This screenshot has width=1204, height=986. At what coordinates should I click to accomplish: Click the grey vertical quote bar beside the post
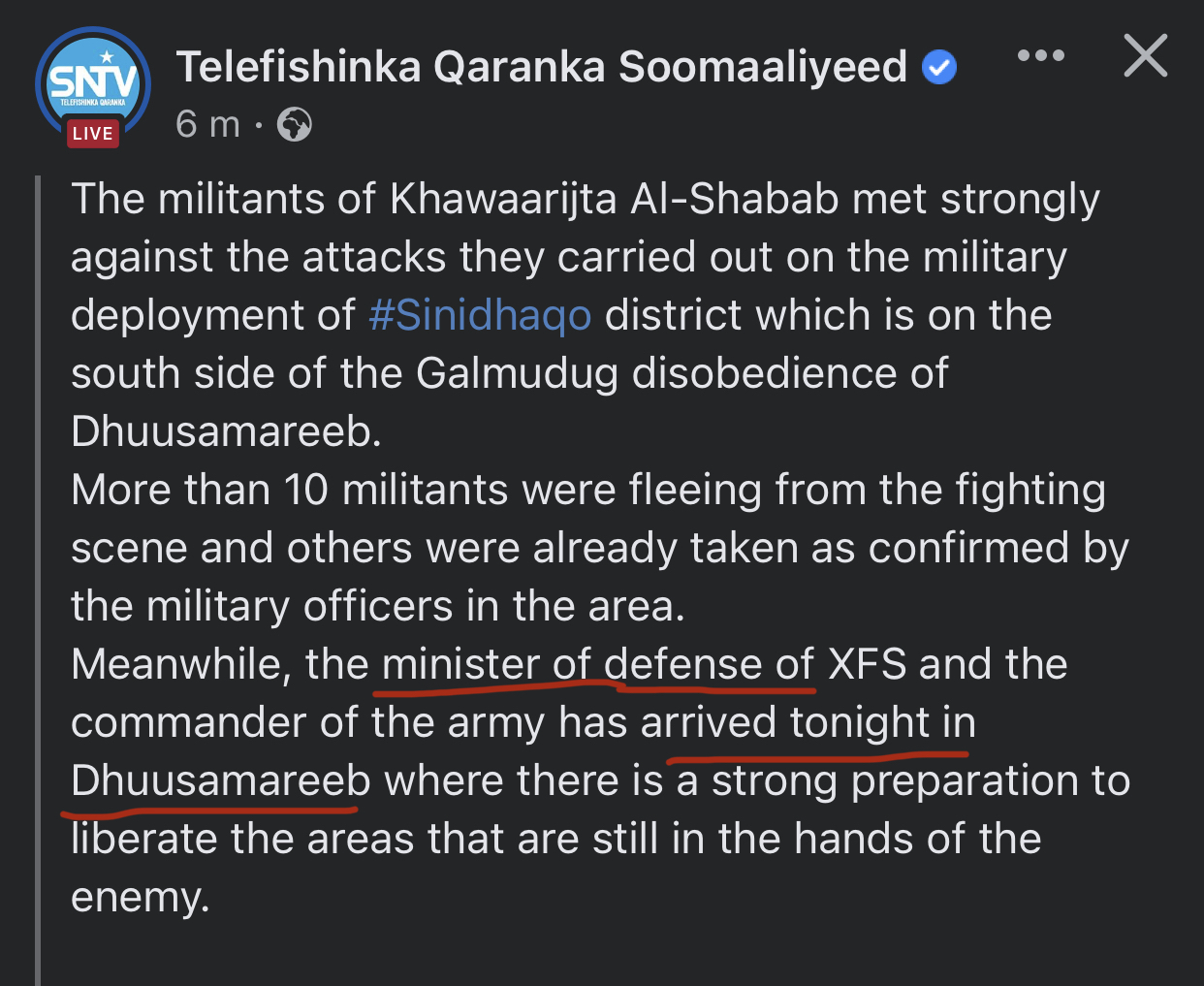pos(38,580)
